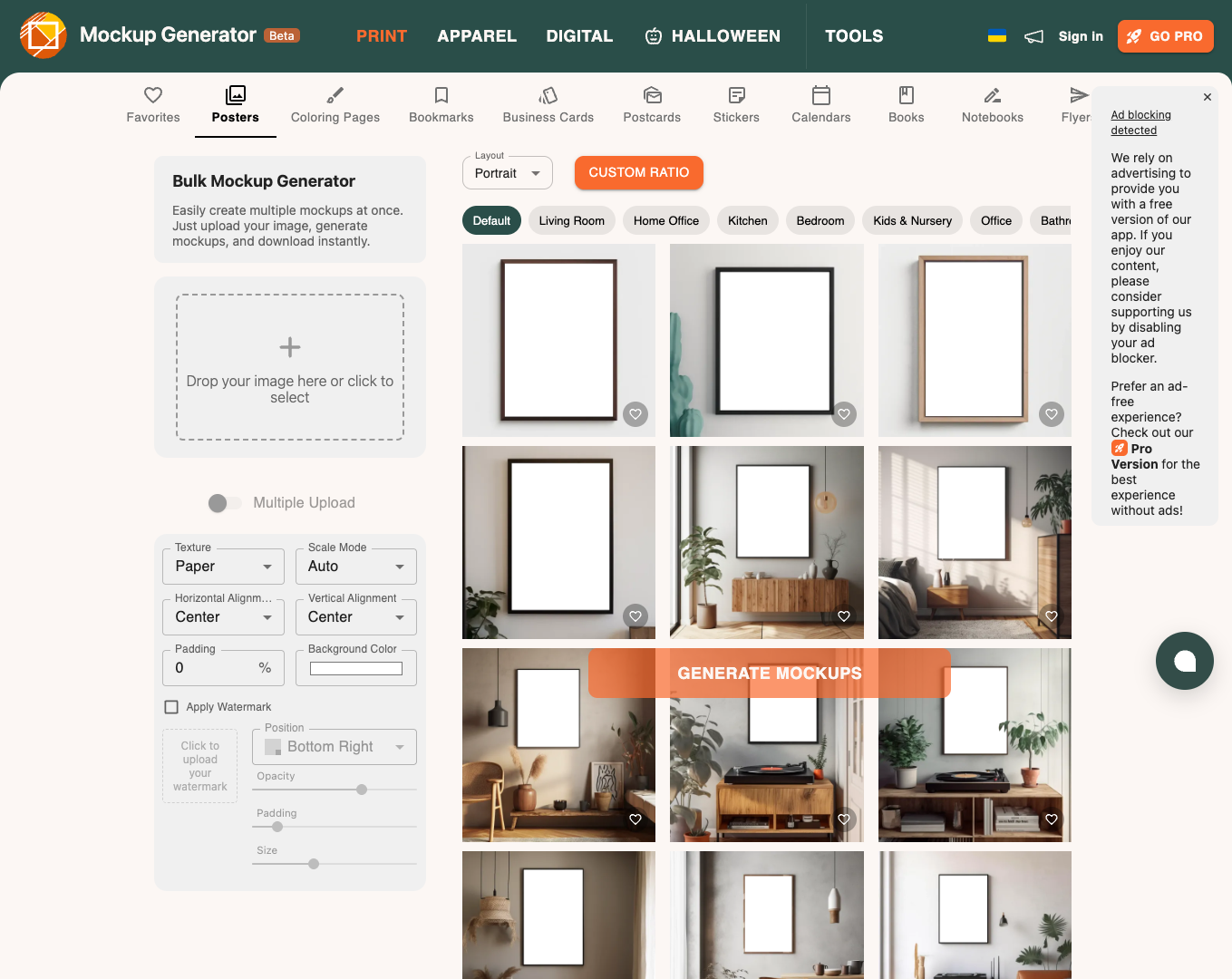This screenshot has width=1232, height=979.
Task: Enable Multiple Upload
Action: click(x=224, y=502)
